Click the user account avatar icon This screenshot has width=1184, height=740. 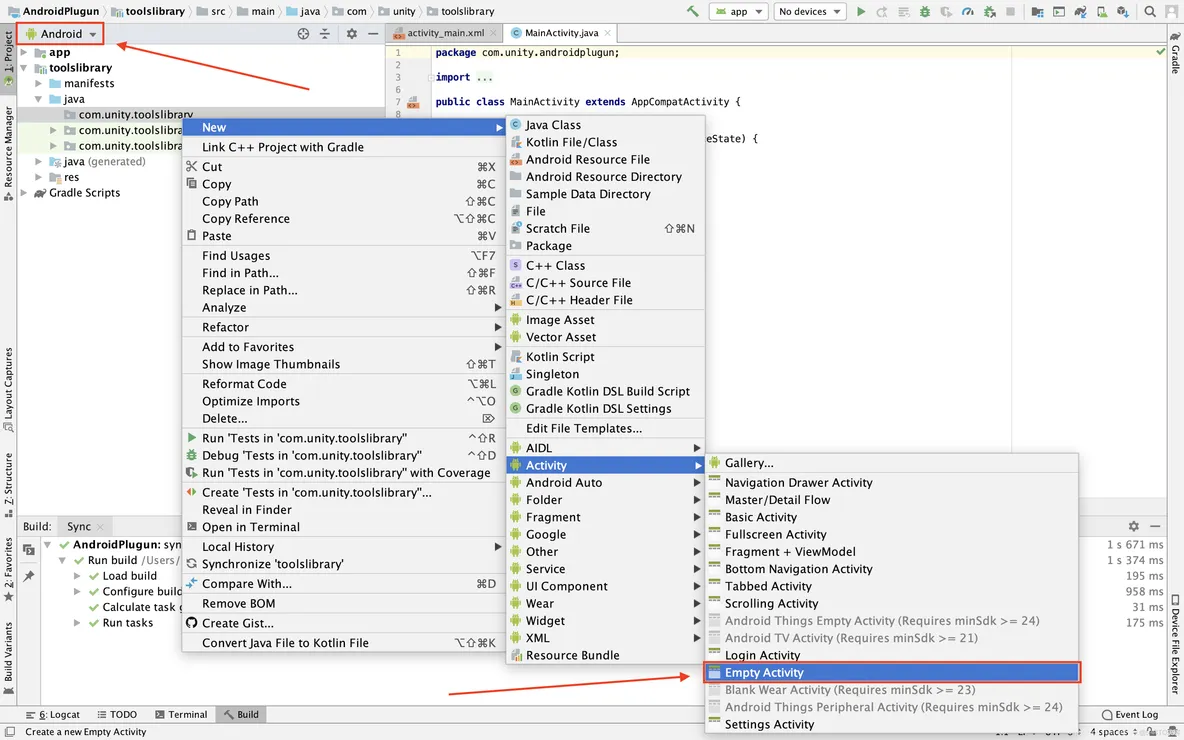[x=1171, y=11]
